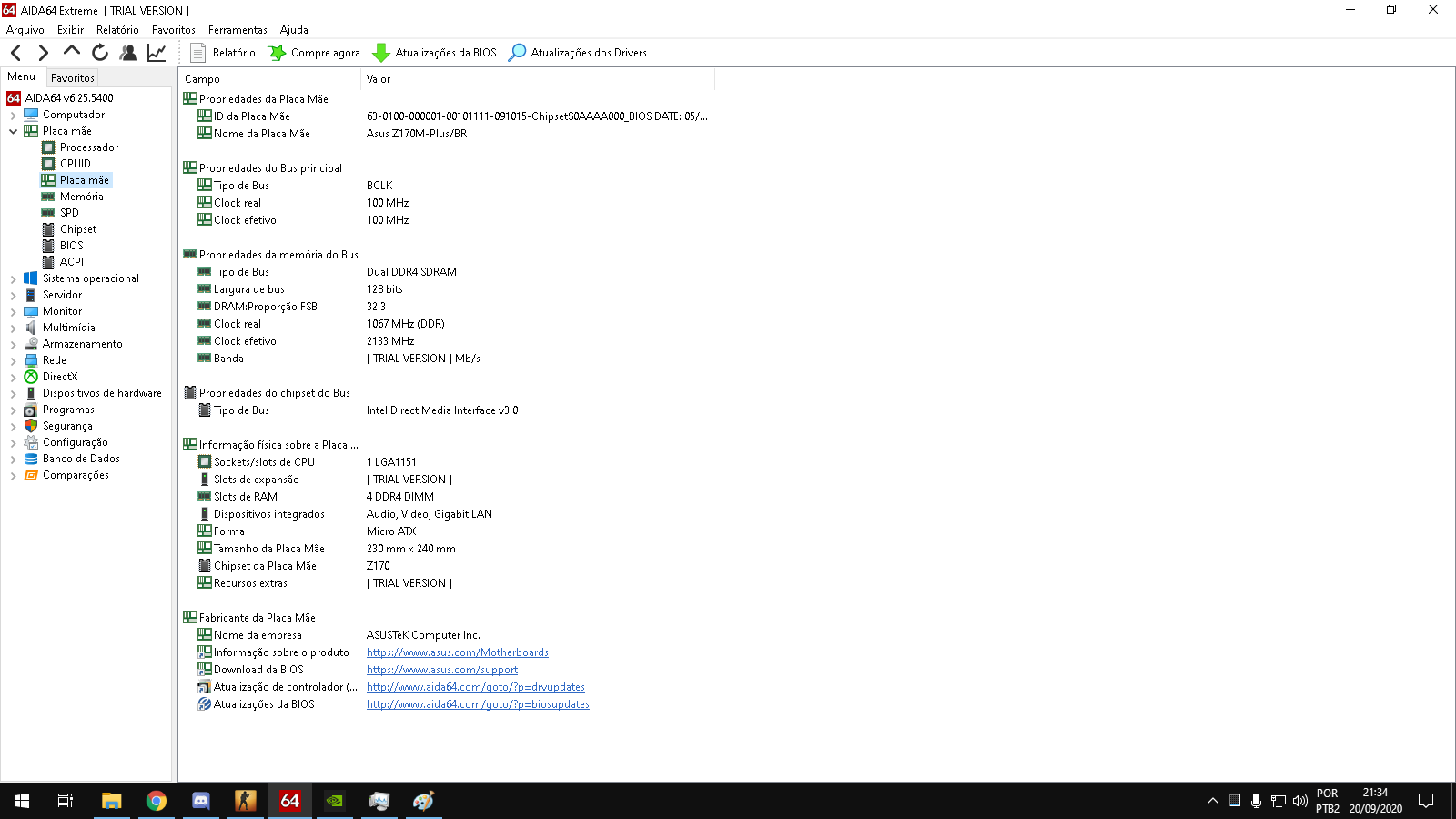Image resolution: width=1456 pixels, height=819 pixels.
Task: Click the Forward navigation arrow
Action: tap(43, 53)
